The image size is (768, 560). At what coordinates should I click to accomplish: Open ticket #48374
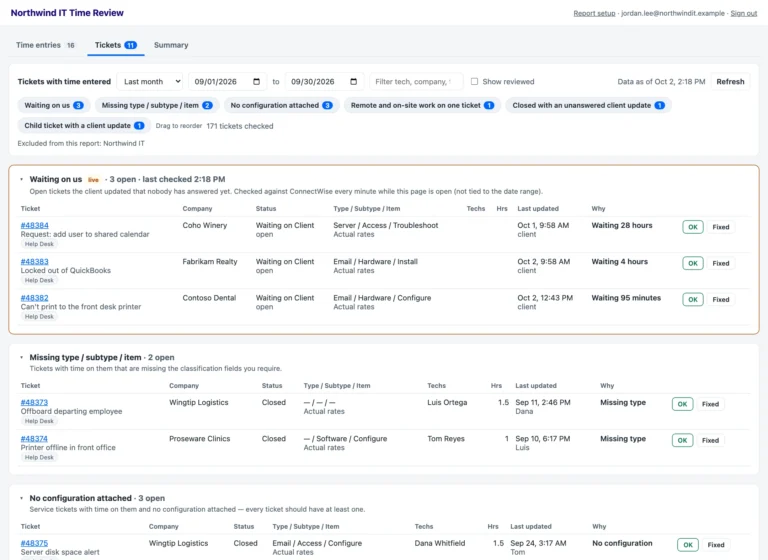(x=34, y=438)
